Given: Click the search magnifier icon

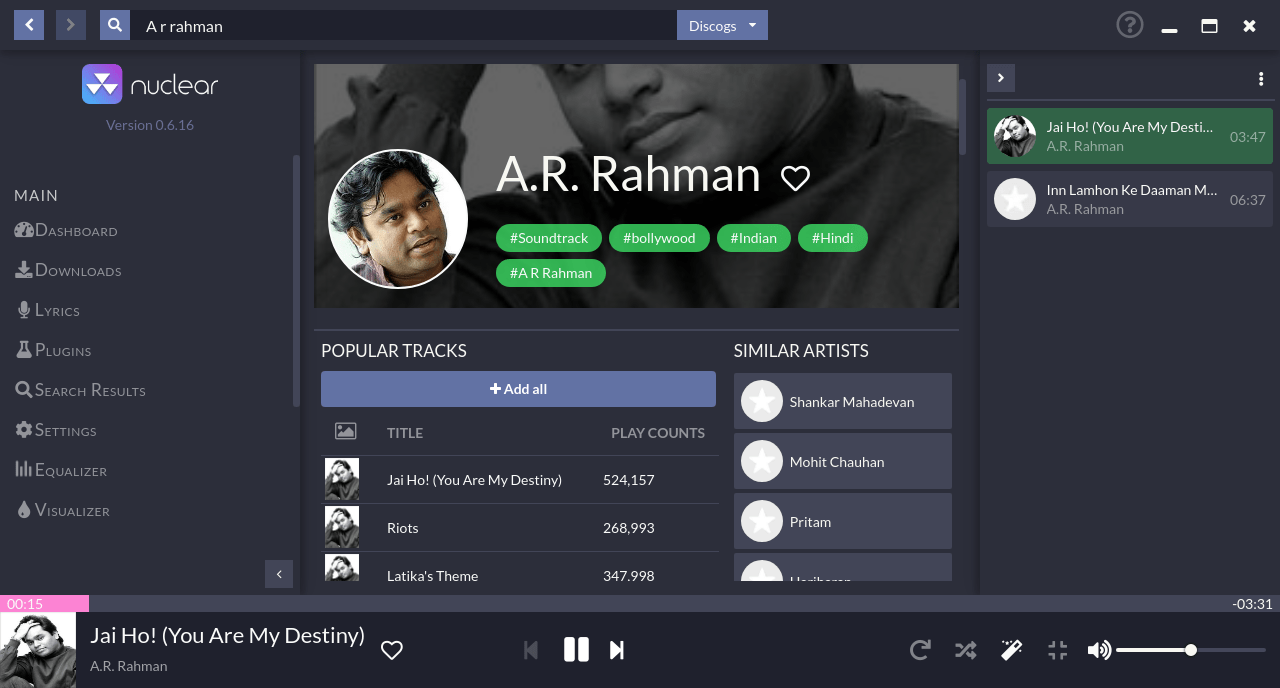Looking at the screenshot, I should tap(115, 25).
